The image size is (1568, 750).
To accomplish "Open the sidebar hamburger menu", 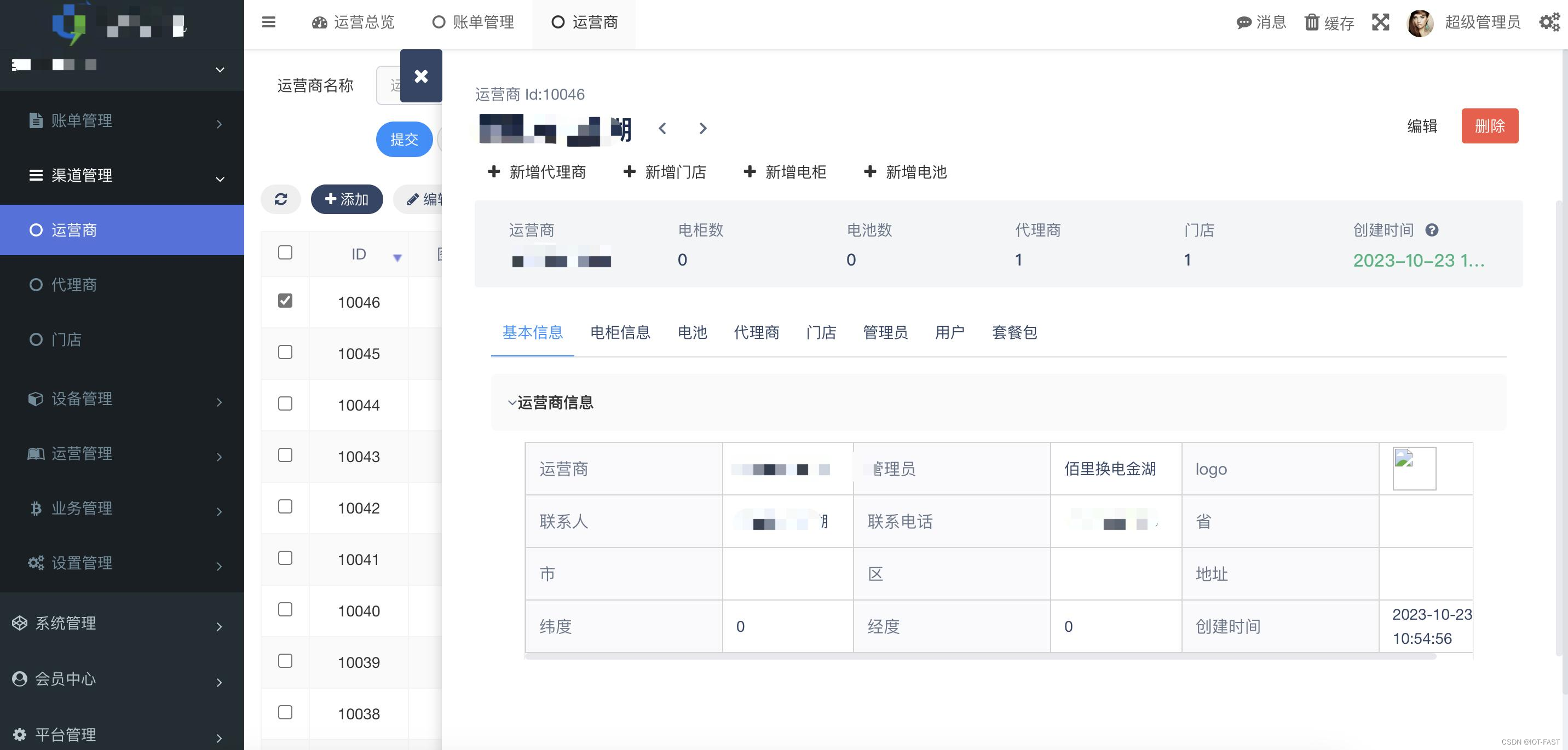I will pyautogui.click(x=268, y=22).
